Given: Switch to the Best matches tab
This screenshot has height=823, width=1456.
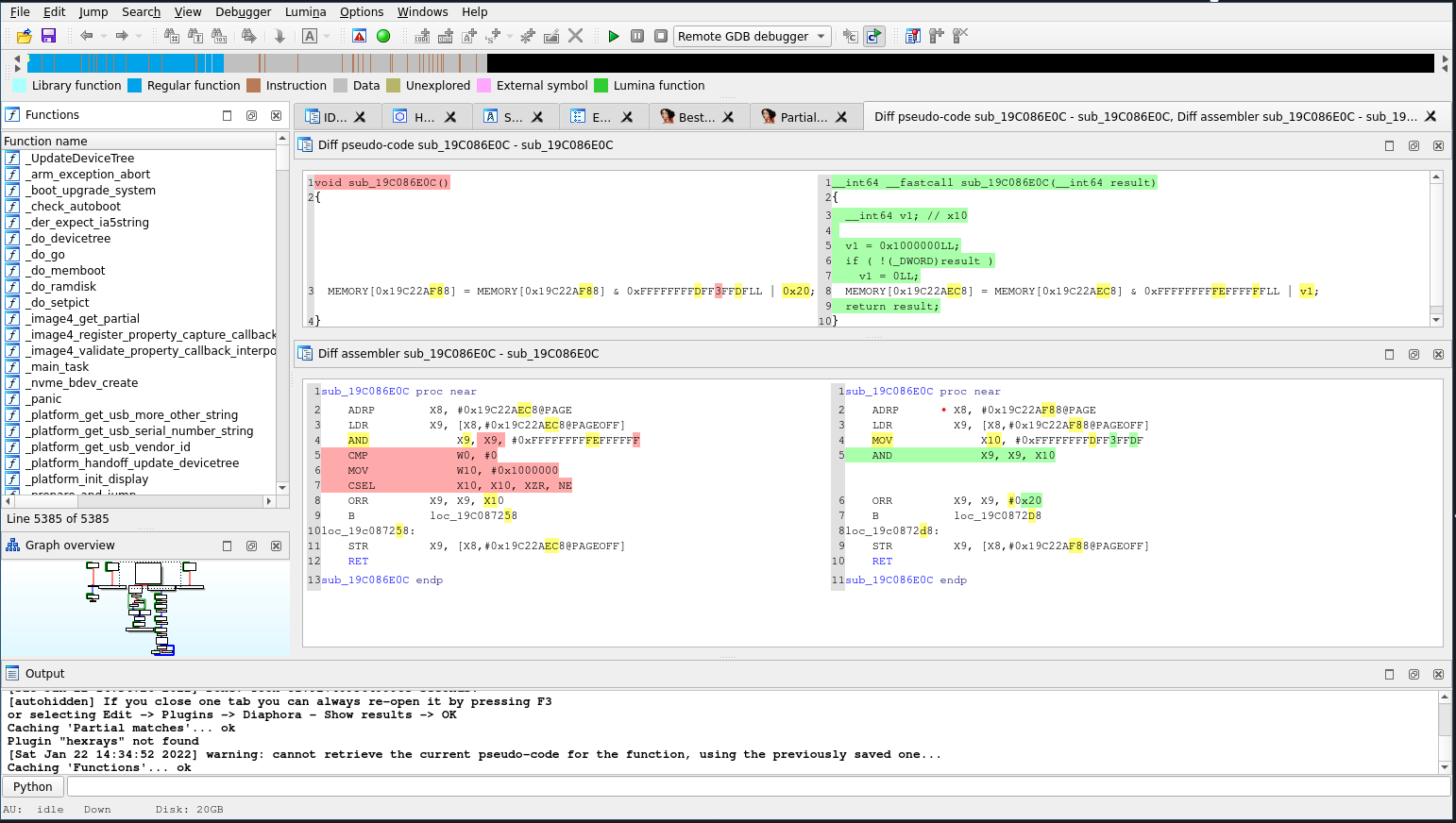Looking at the screenshot, I should point(696,117).
